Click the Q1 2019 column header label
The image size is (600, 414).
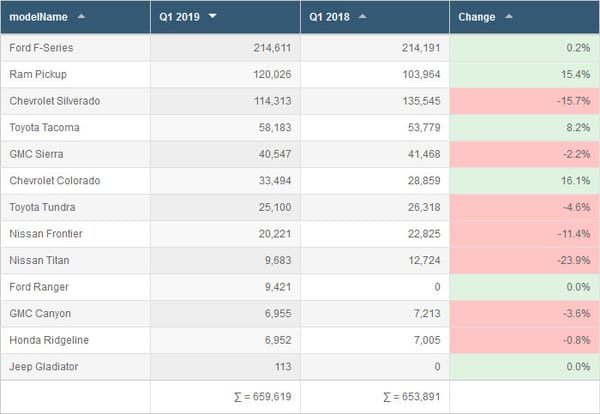pos(179,17)
